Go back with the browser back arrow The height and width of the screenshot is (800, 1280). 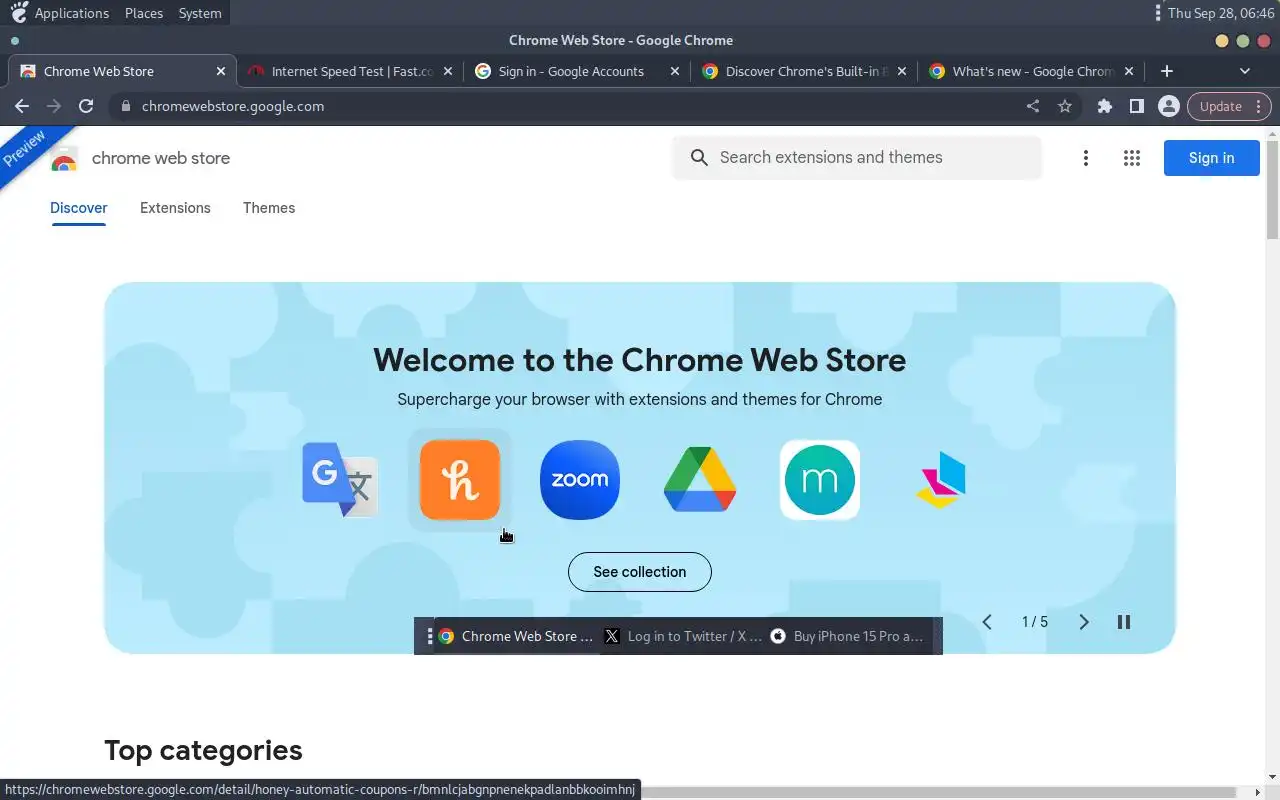(22, 106)
